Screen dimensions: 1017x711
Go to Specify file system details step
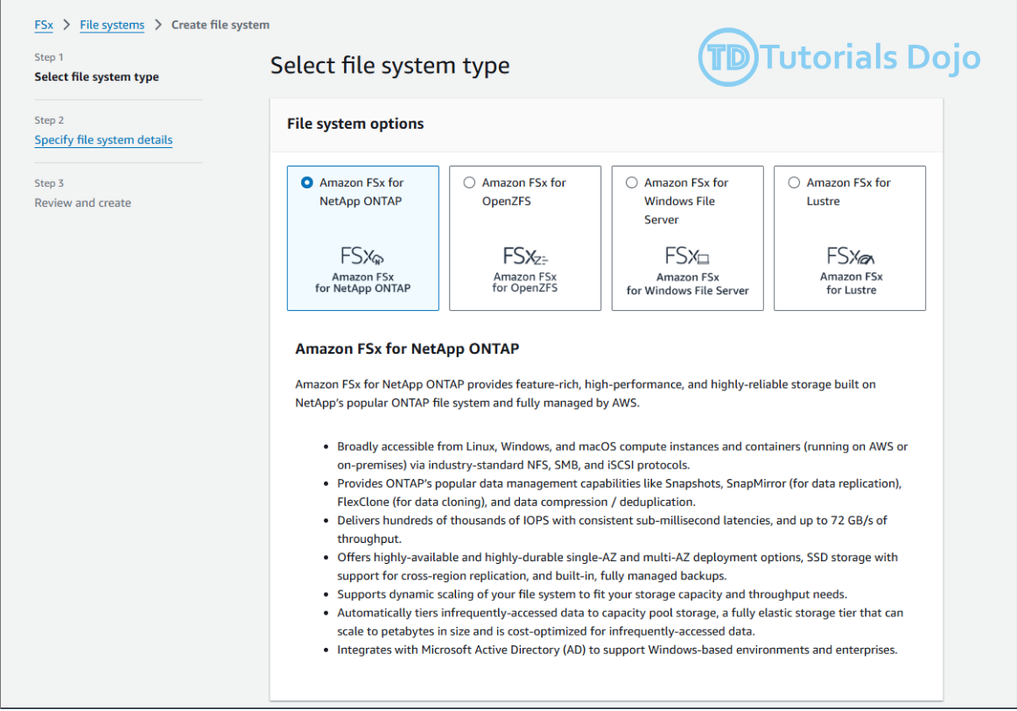click(103, 139)
